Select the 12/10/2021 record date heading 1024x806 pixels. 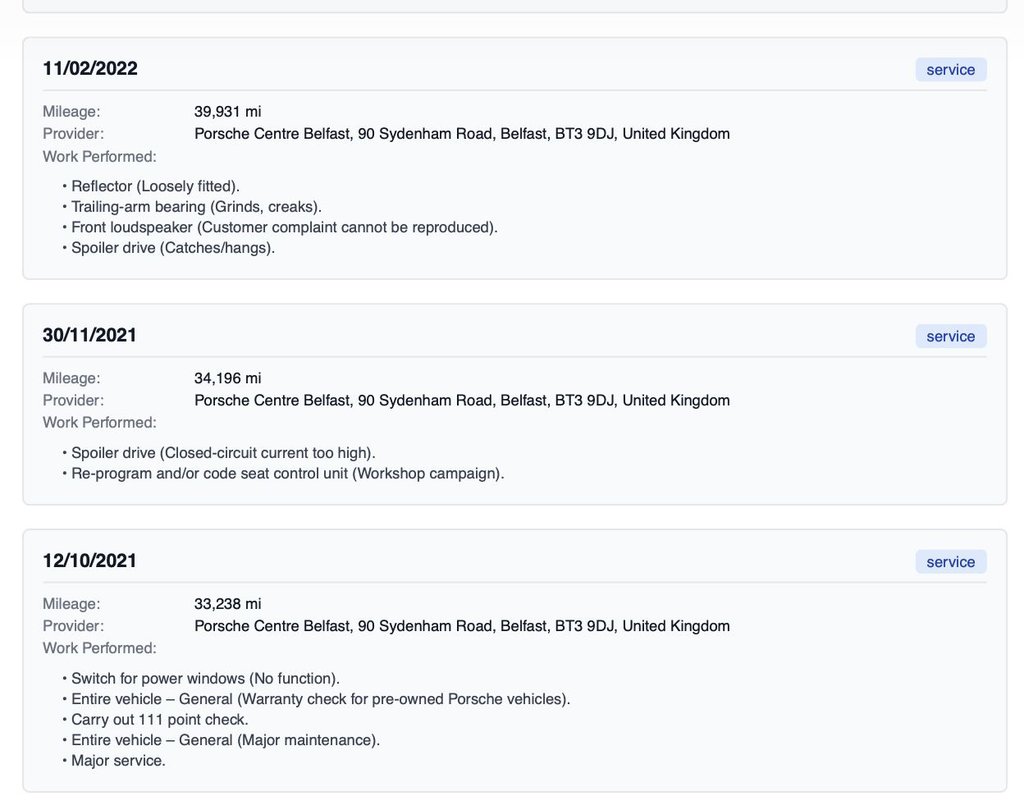(x=90, y=561)
